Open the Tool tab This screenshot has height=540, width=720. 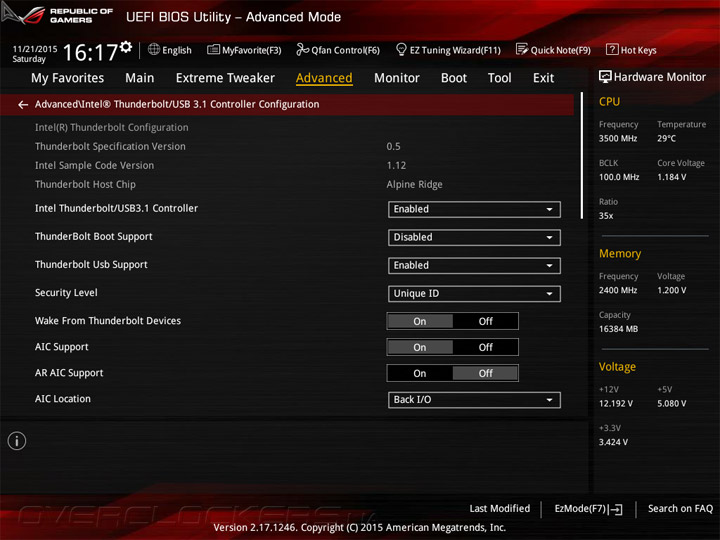coord(500,78)
